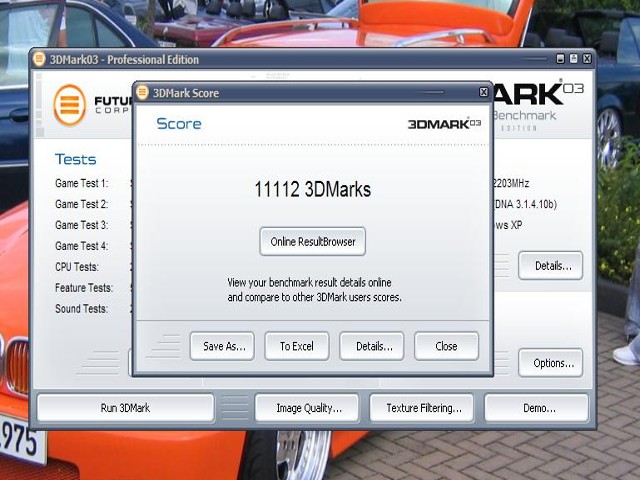640x480 pixels.
Task: Save the score with Save As...
Action: point(222,346)
